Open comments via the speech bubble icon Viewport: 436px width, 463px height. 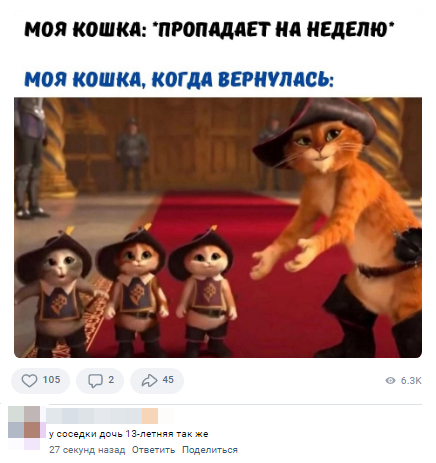click(95, 381)
